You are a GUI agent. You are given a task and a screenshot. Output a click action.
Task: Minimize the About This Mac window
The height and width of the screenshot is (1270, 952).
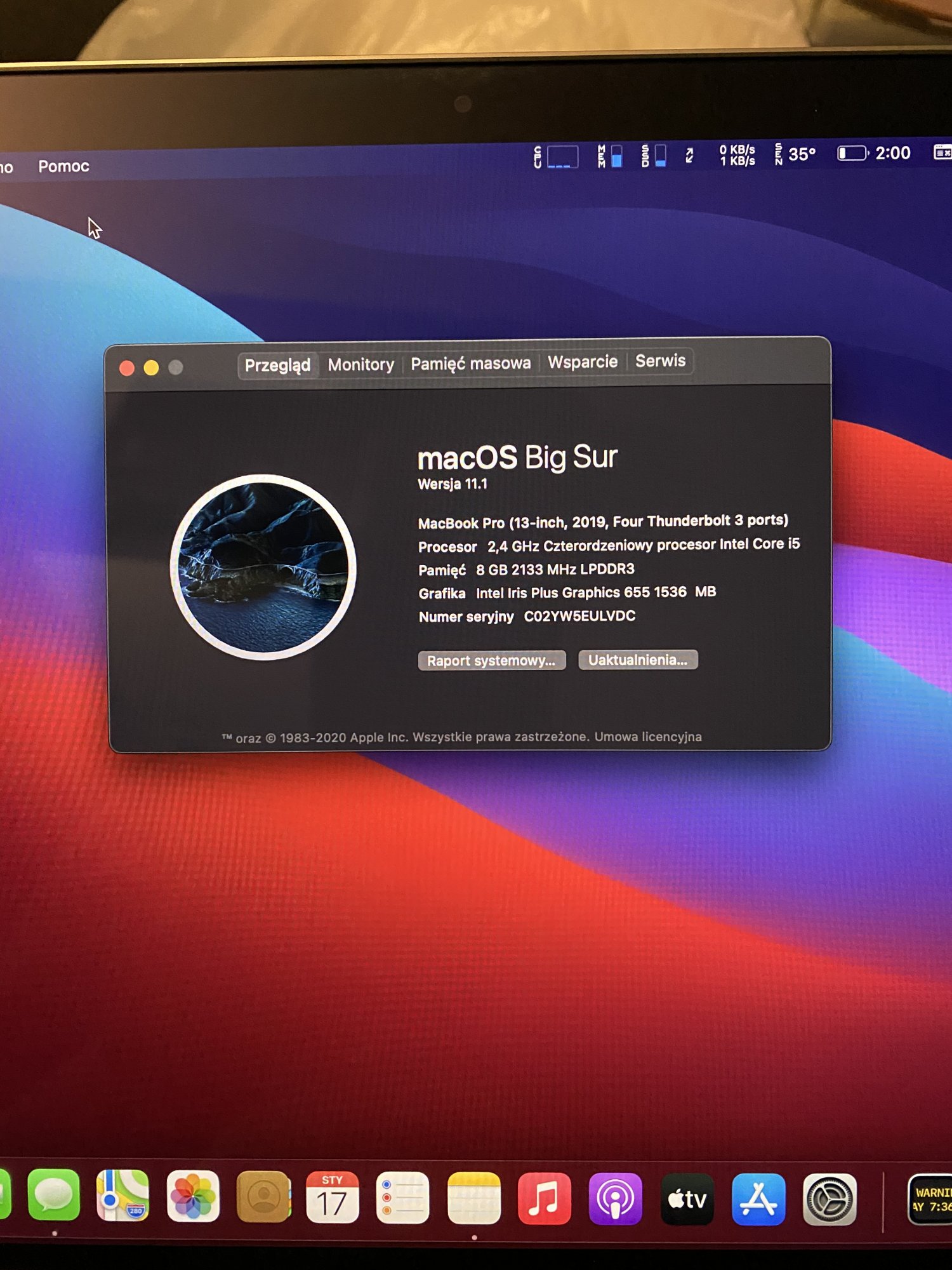(151, 368)
